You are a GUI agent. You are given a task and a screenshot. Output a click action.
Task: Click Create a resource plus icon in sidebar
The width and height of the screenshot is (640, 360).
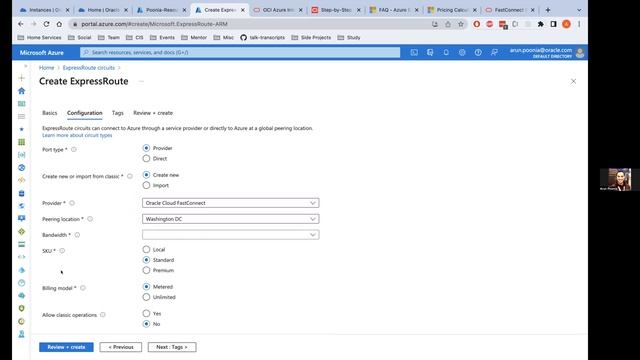(22, 78)
